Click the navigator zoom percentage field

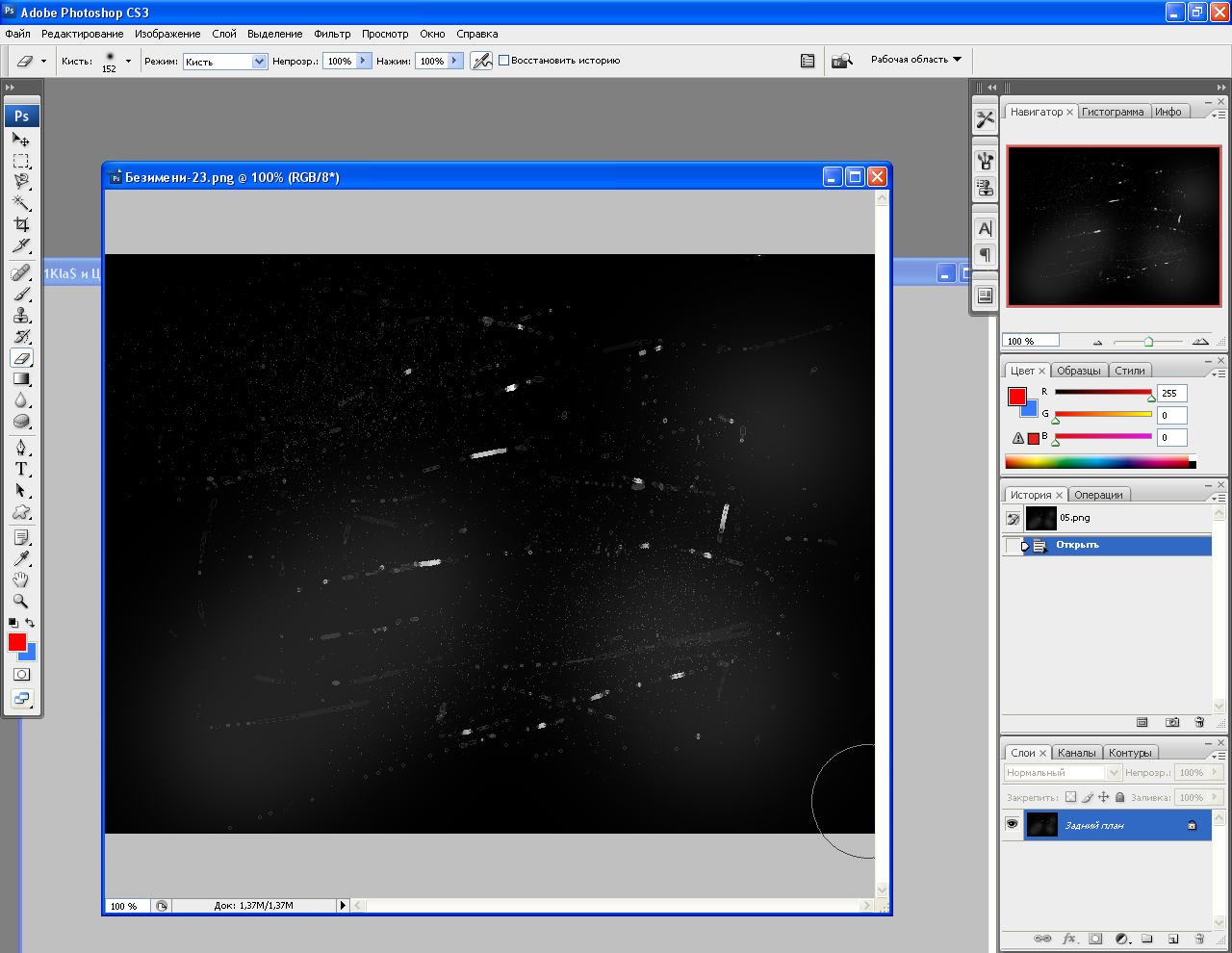click(x=1030, y=341)
